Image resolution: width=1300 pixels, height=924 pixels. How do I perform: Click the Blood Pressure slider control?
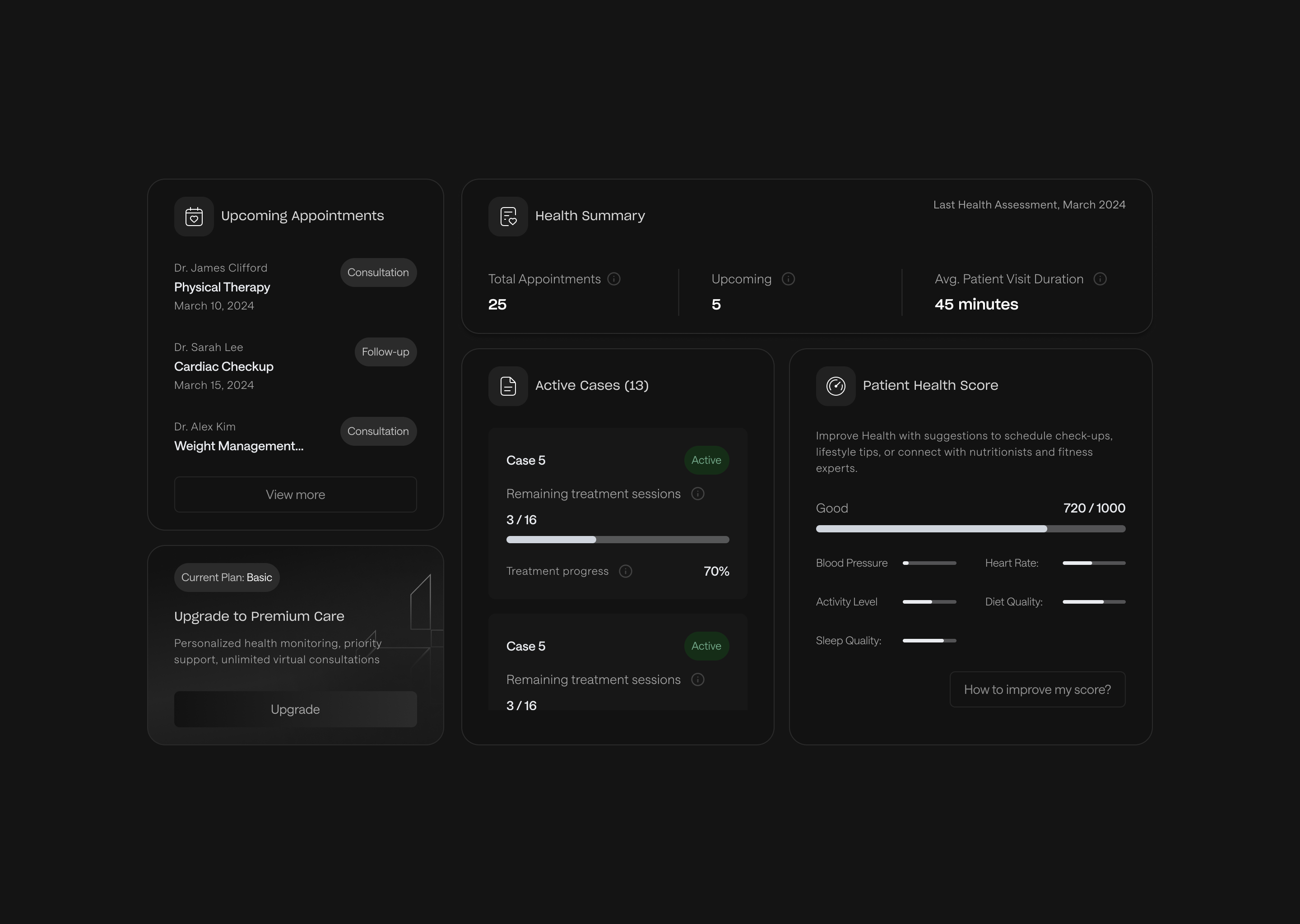929,563
